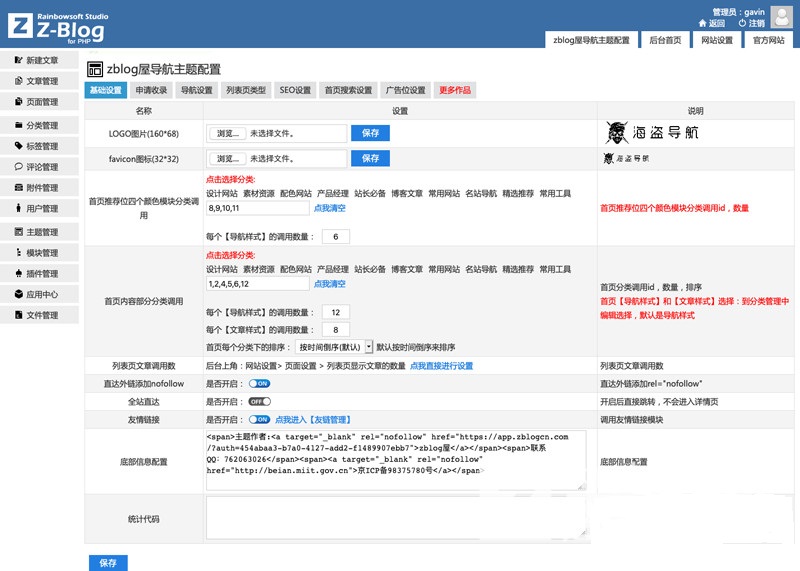Open the 点我直接进行设置 link
This screenshot has width=800, height=571.
pos(441,366)
